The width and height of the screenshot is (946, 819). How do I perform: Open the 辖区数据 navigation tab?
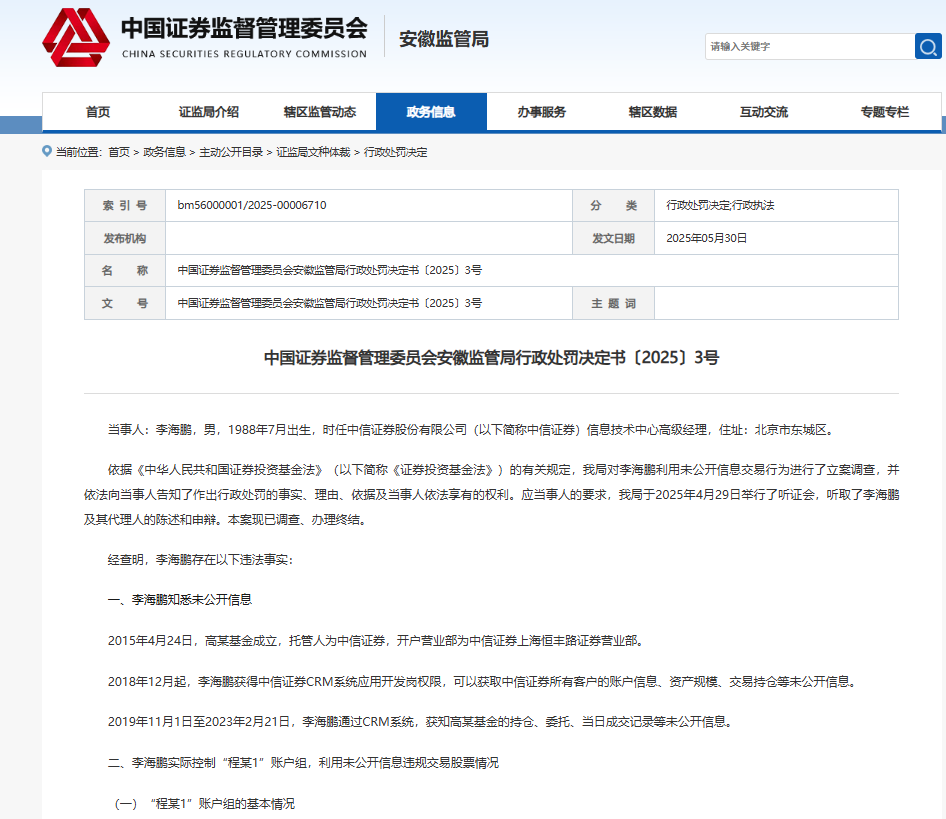[x=653, y=112]
